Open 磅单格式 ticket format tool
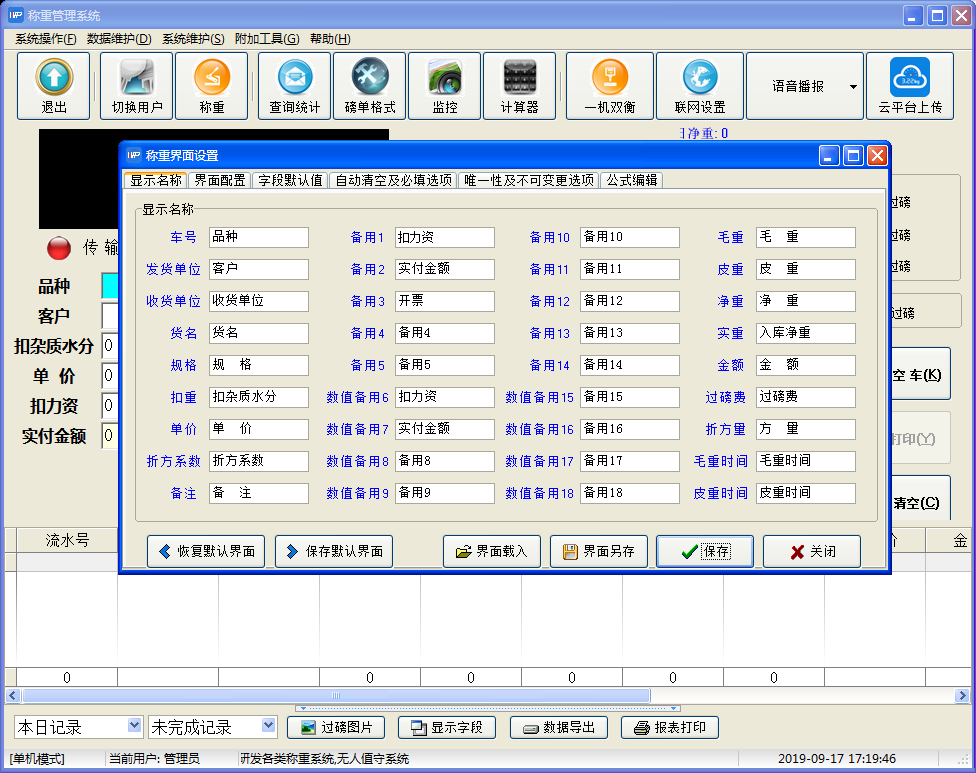This screenshot has height=773, width=976. tap(370, 86)
